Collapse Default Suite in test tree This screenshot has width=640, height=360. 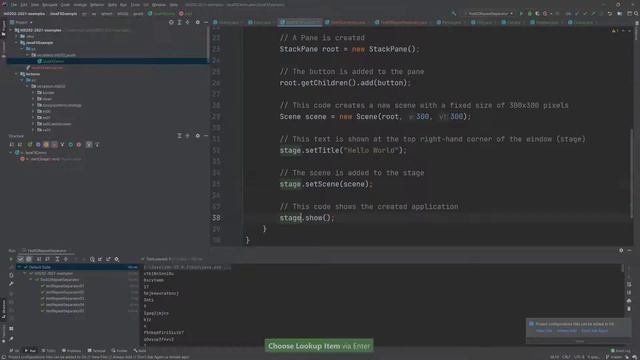tap(19, 267)
